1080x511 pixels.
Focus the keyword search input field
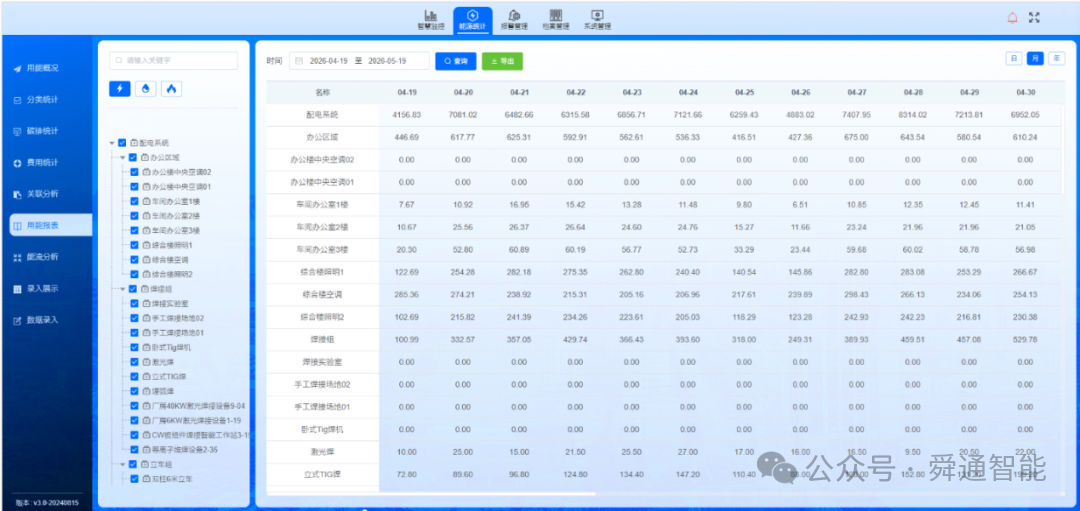[x=174, y=61]
